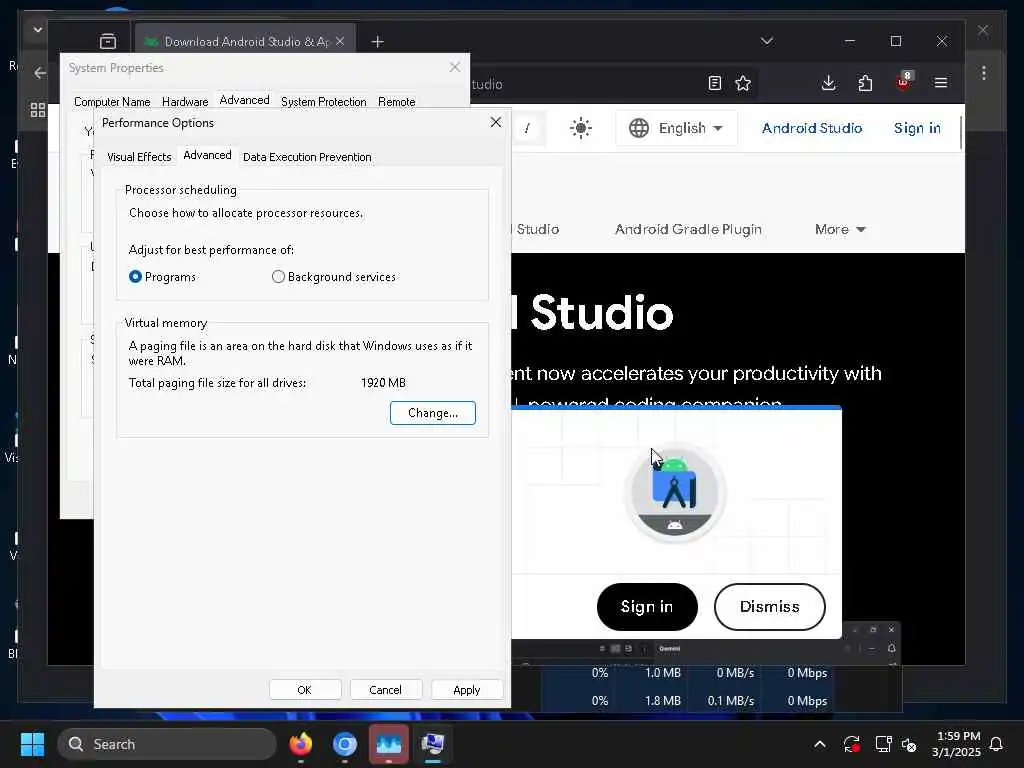
Task: Select the 0.1 MB/s disk value
Action: click(731, 701)
